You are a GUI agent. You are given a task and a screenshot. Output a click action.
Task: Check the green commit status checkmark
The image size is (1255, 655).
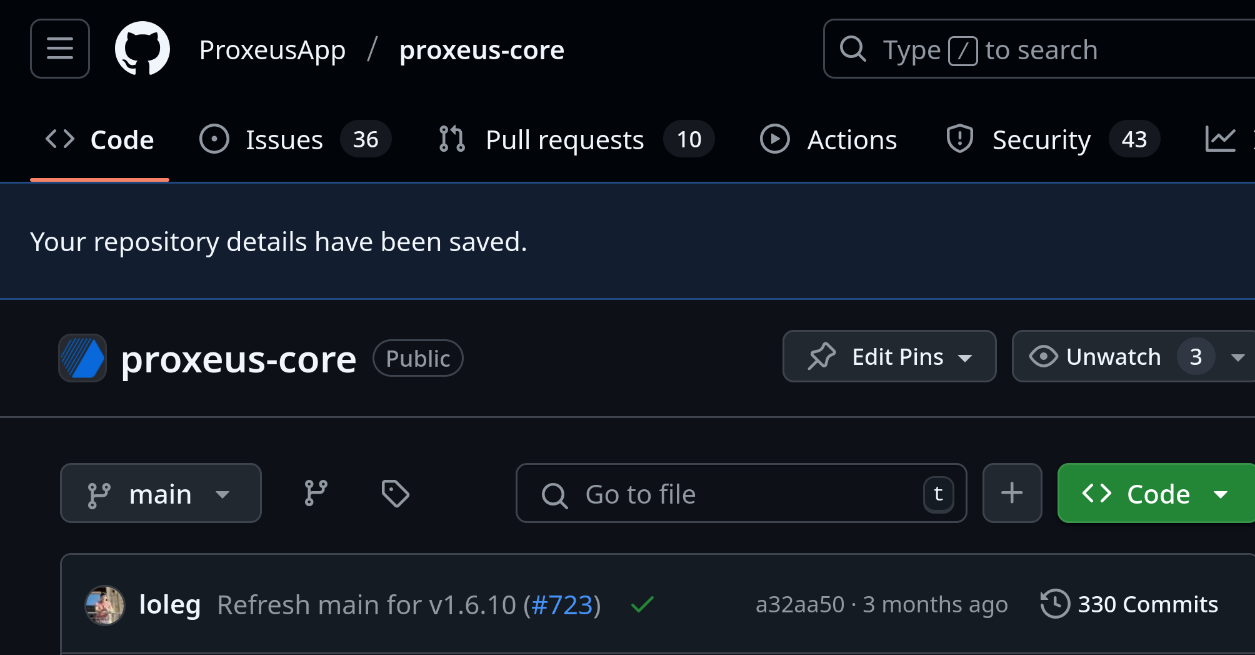tap(642, 604)
